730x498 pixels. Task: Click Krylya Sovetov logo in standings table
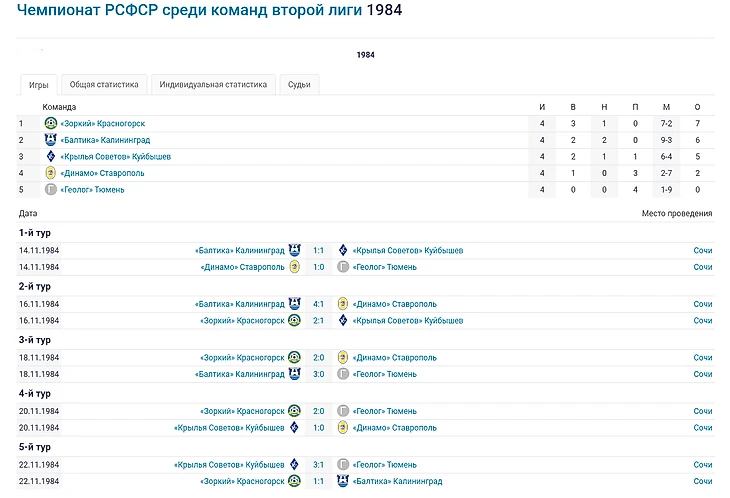click(x=51, y=156)
